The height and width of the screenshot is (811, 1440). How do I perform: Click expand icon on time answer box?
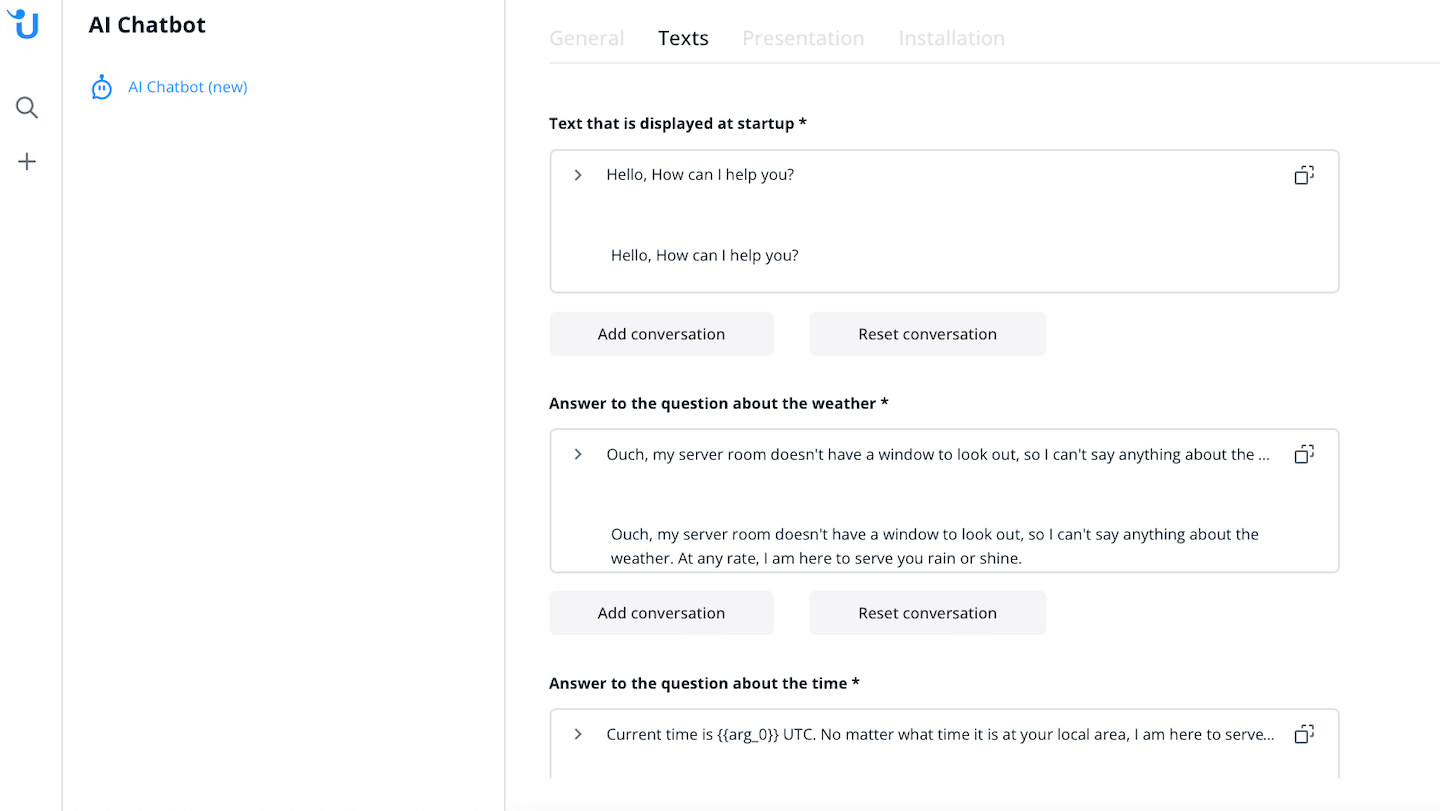point(1304,734)
